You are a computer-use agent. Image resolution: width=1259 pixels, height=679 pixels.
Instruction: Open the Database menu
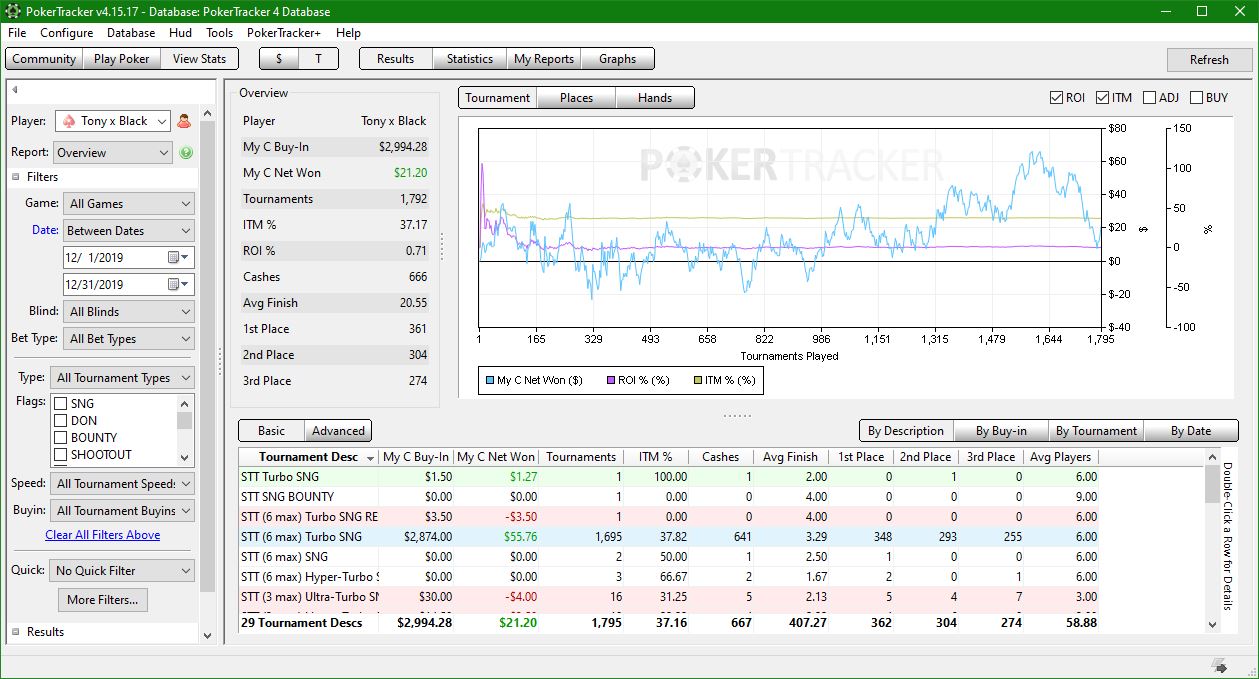[131, 33]
